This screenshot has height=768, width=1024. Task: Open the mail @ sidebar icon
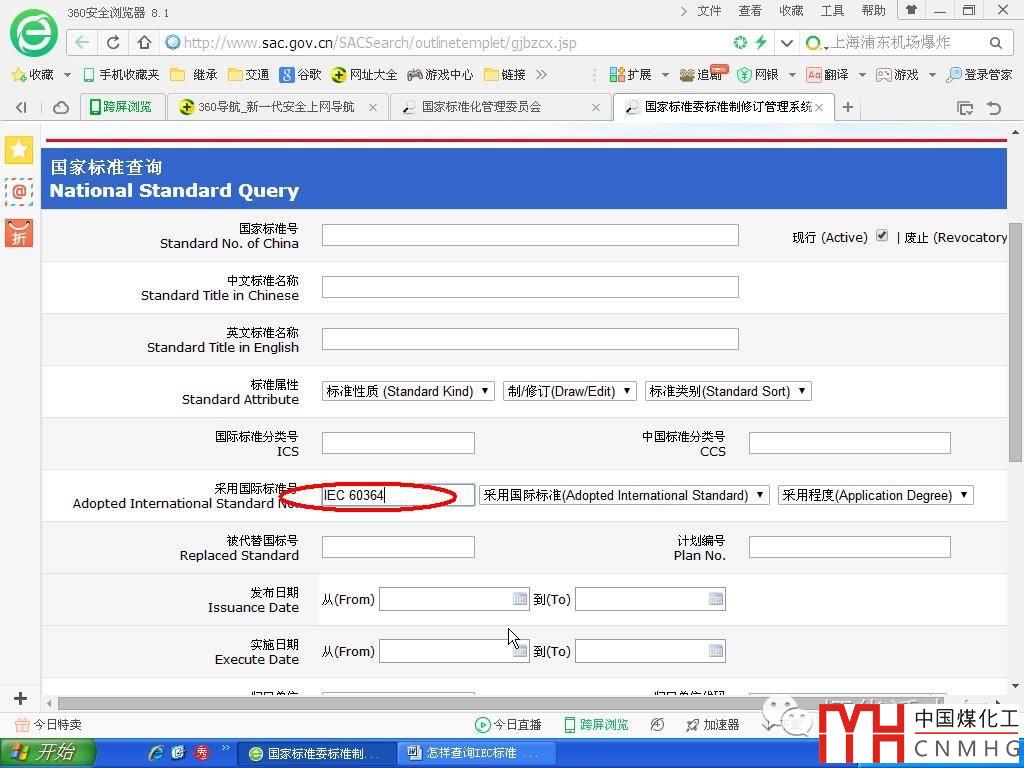[x=19, y=191]
